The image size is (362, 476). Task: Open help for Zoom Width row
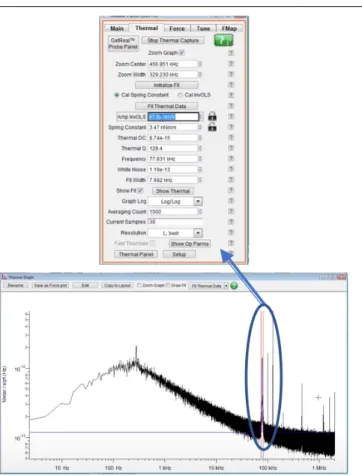point(231,74)
